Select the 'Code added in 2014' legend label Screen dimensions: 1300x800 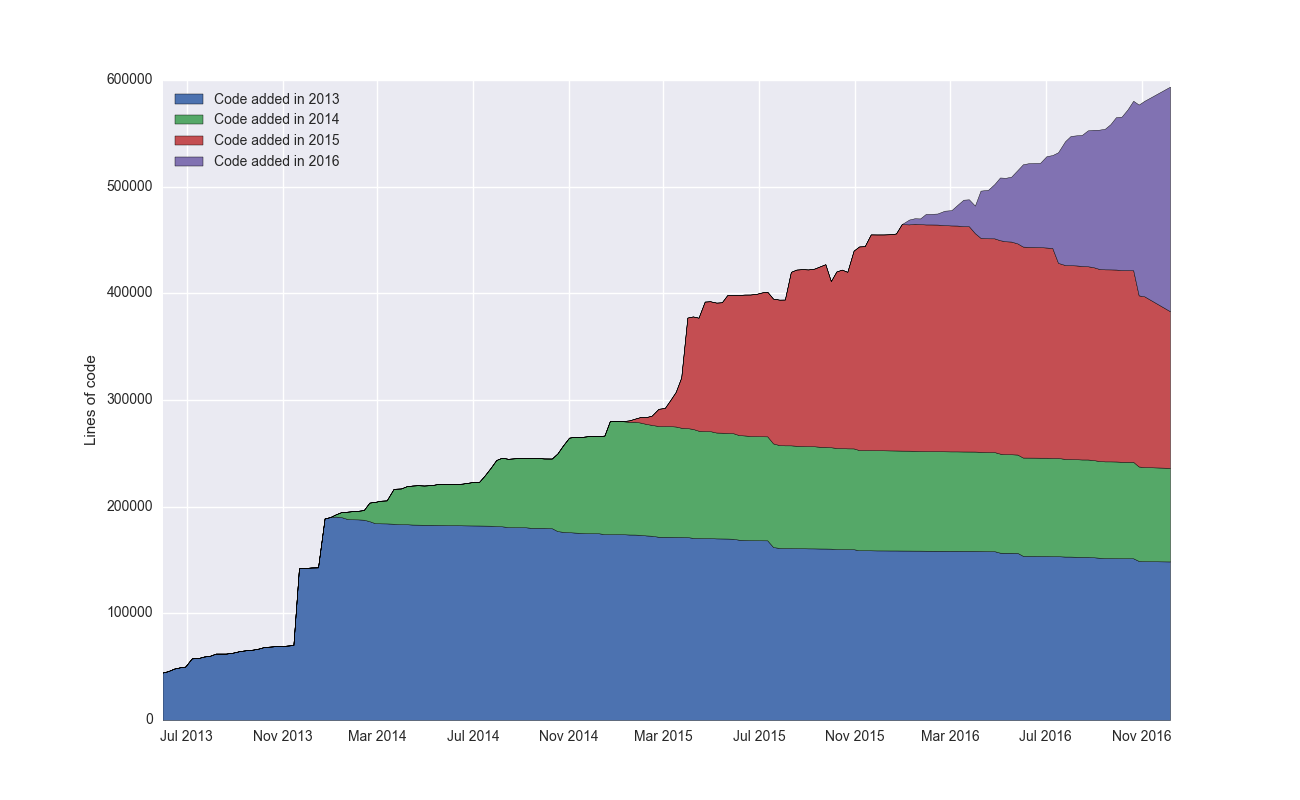[x=277, y=119]
